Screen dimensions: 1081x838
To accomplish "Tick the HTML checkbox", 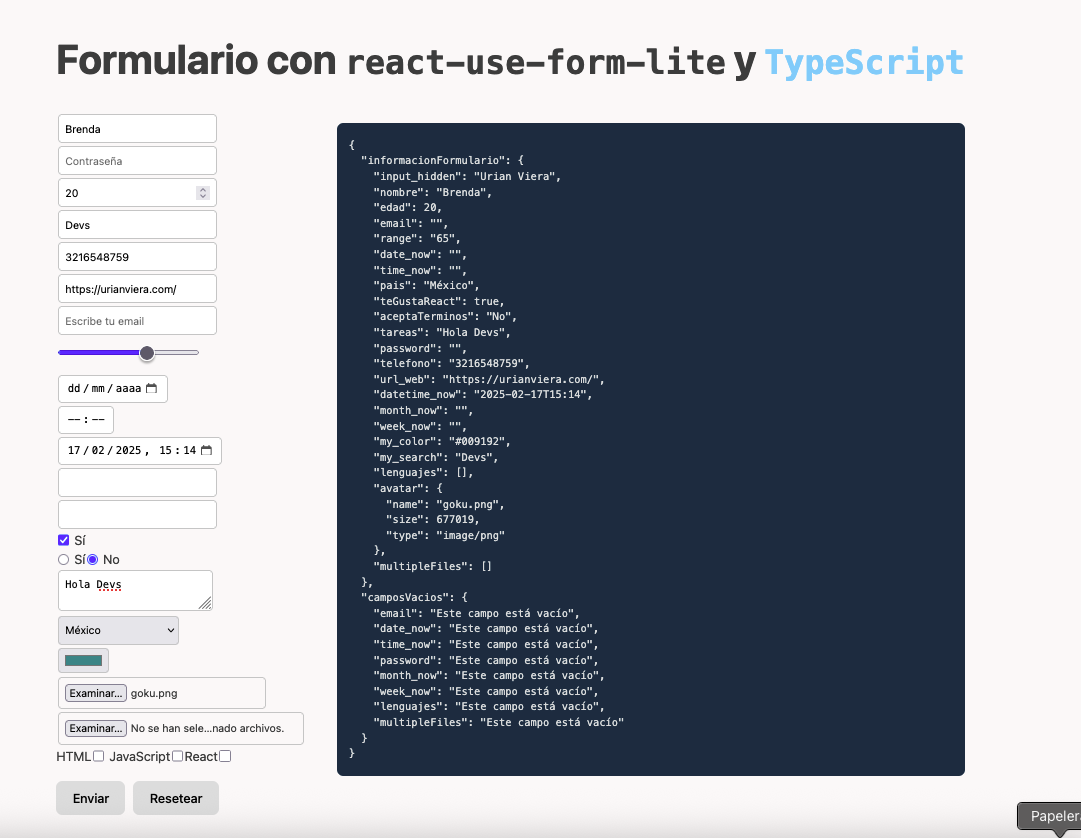I will (99, 756).
